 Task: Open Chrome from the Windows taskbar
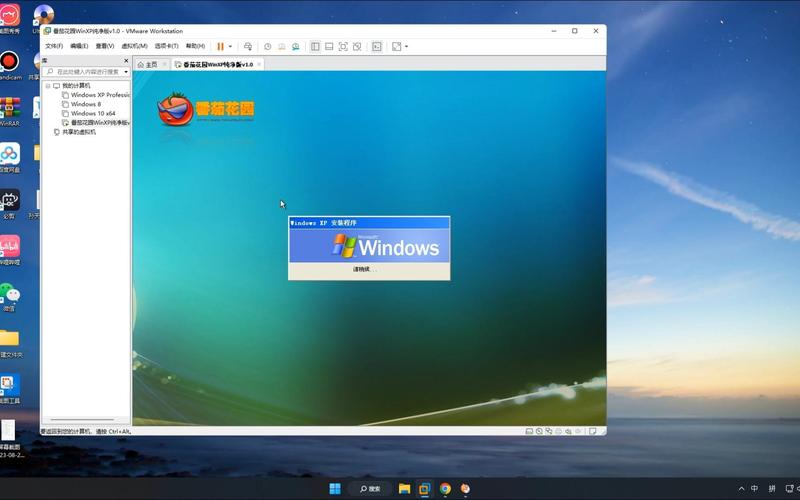coord(445,489)
